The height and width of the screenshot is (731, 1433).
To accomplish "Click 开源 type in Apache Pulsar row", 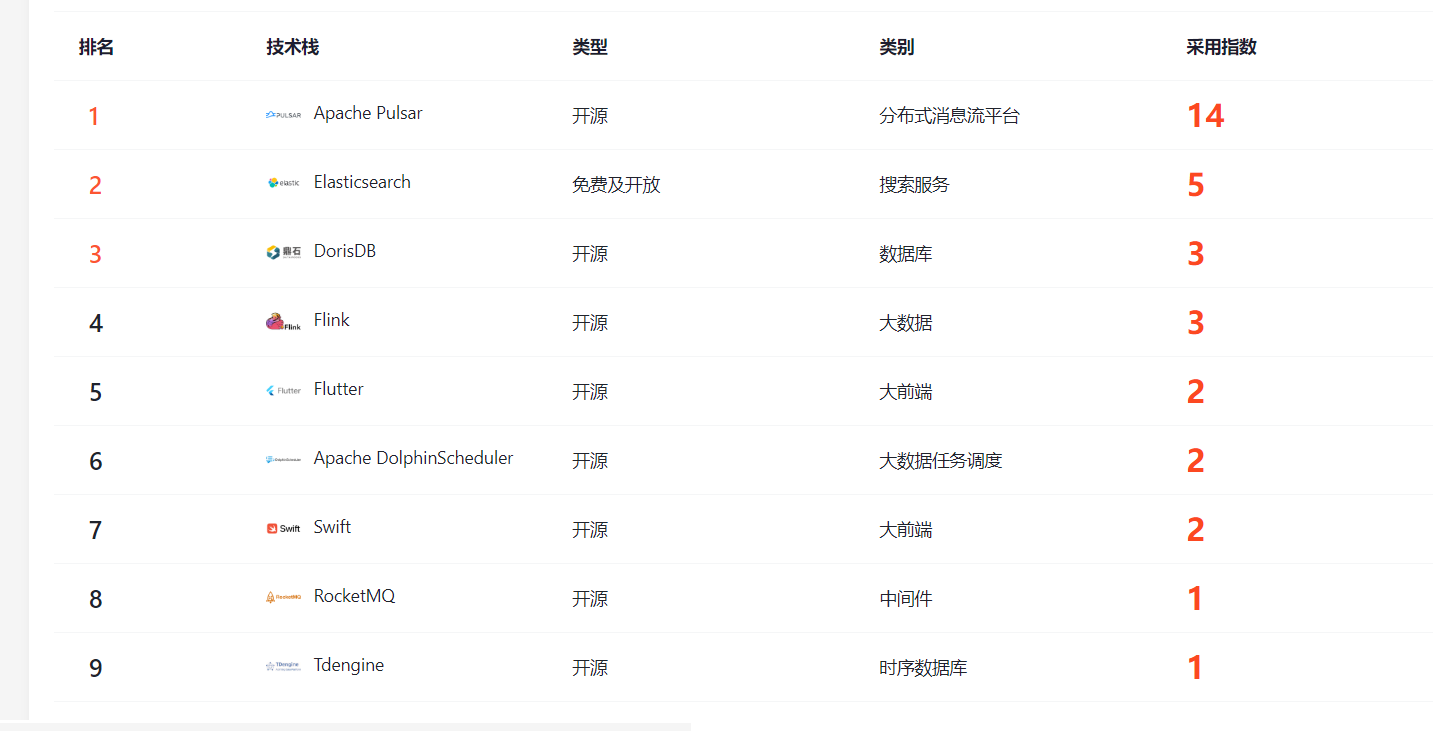I will (590, 116).
